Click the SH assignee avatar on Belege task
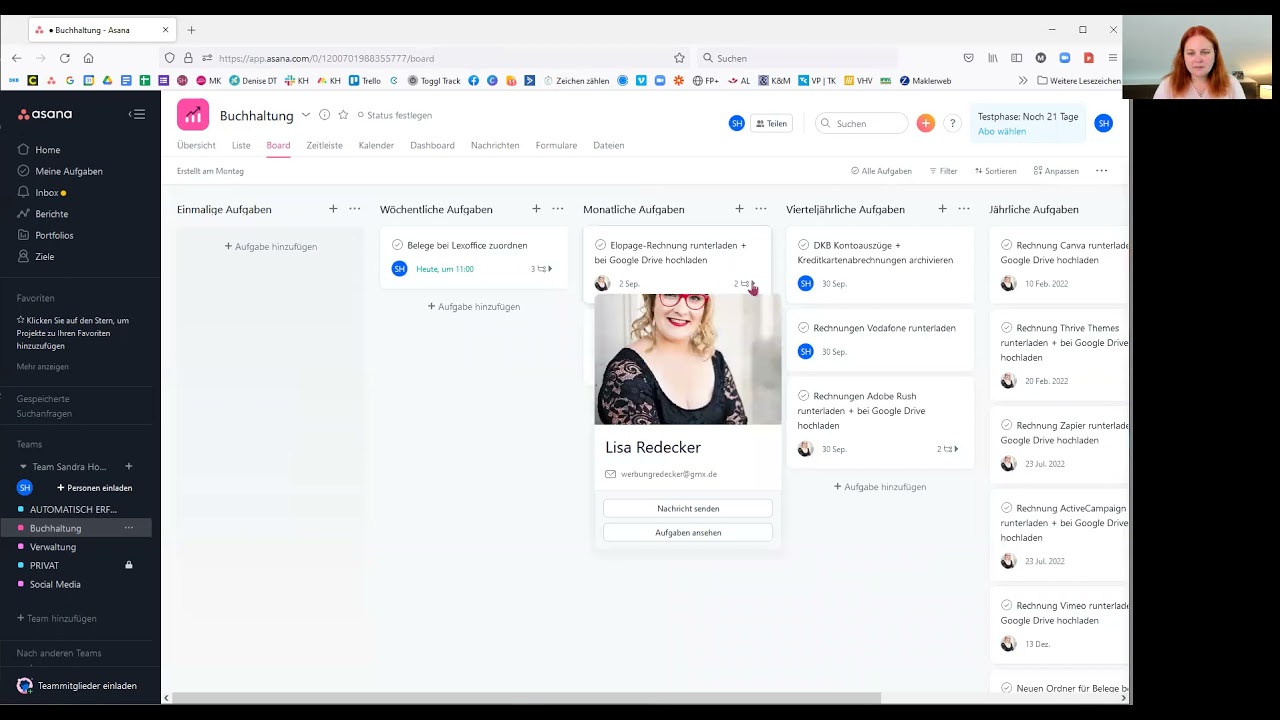Image resolution: width=1280 pixels, height=720 pixels. point(399,269)
